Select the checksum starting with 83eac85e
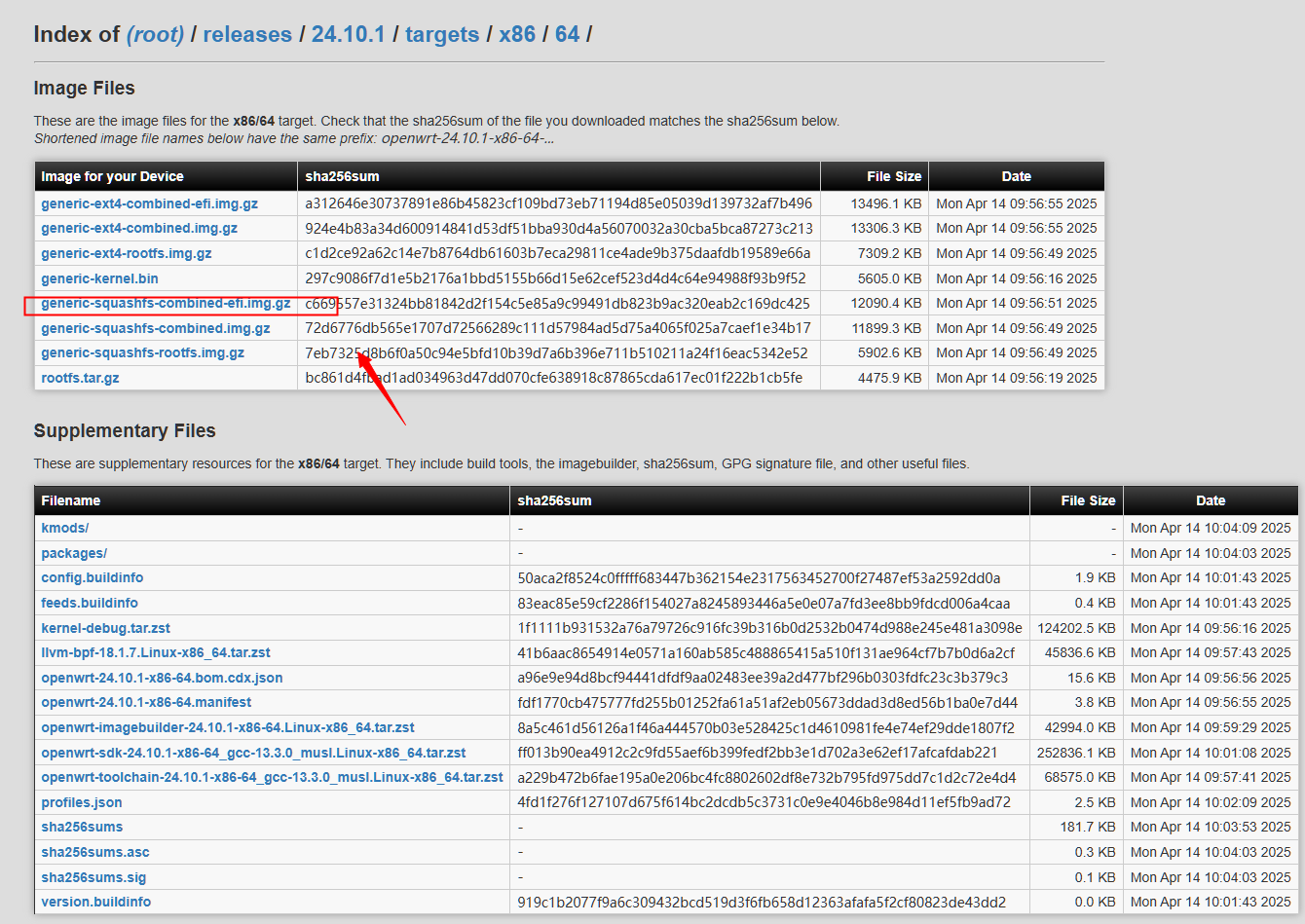Viewport: 1305px width, 924px height. pos(764,603)
